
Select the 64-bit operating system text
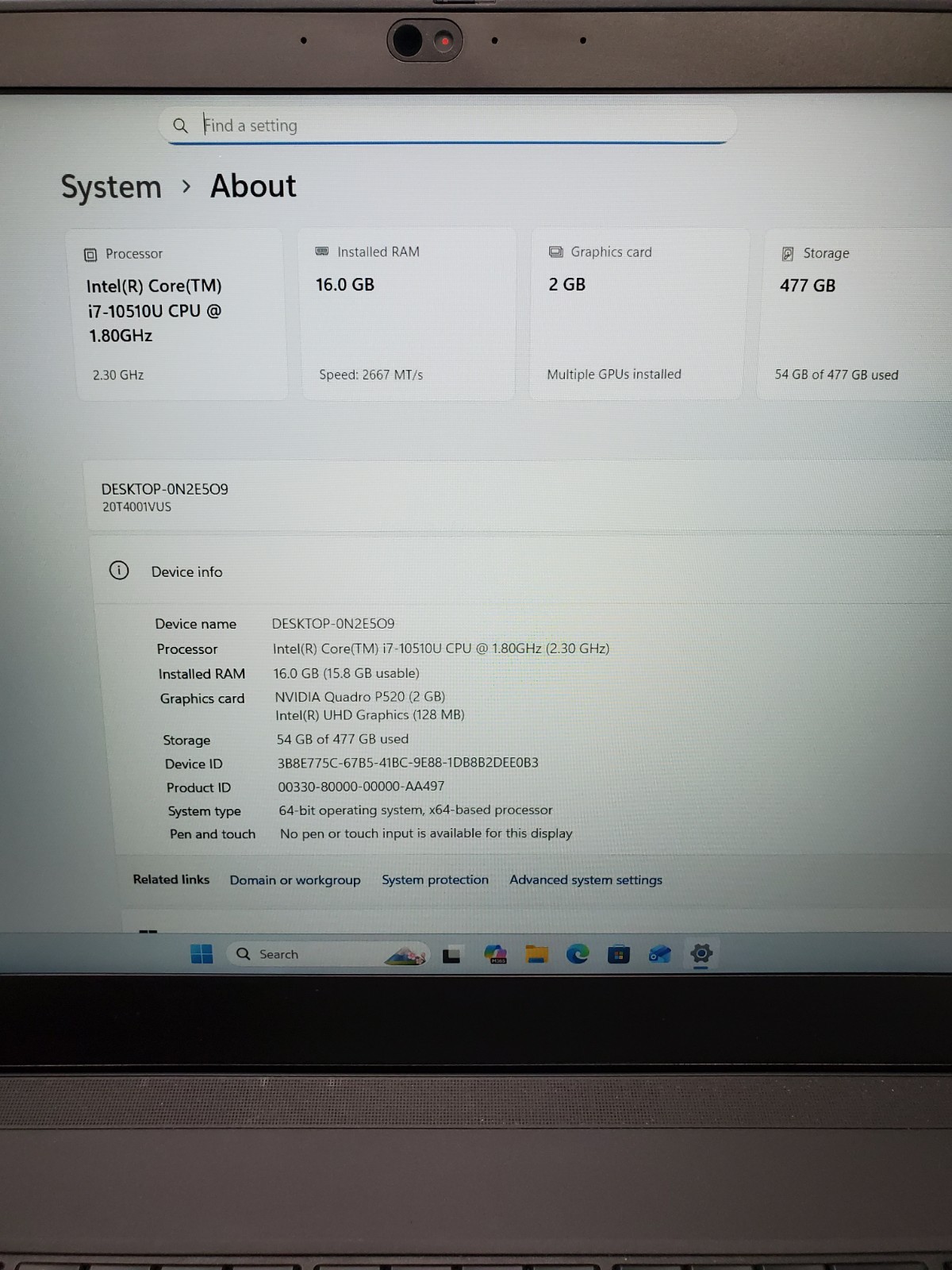click(416, 810)
